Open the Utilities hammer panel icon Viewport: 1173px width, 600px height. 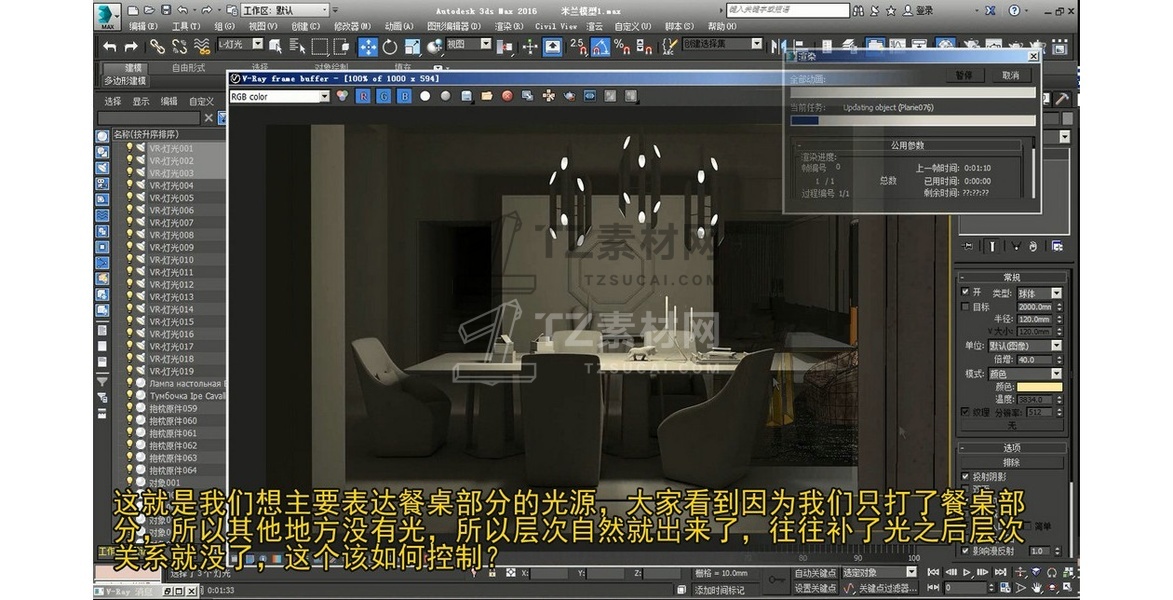click(1062, 99)
